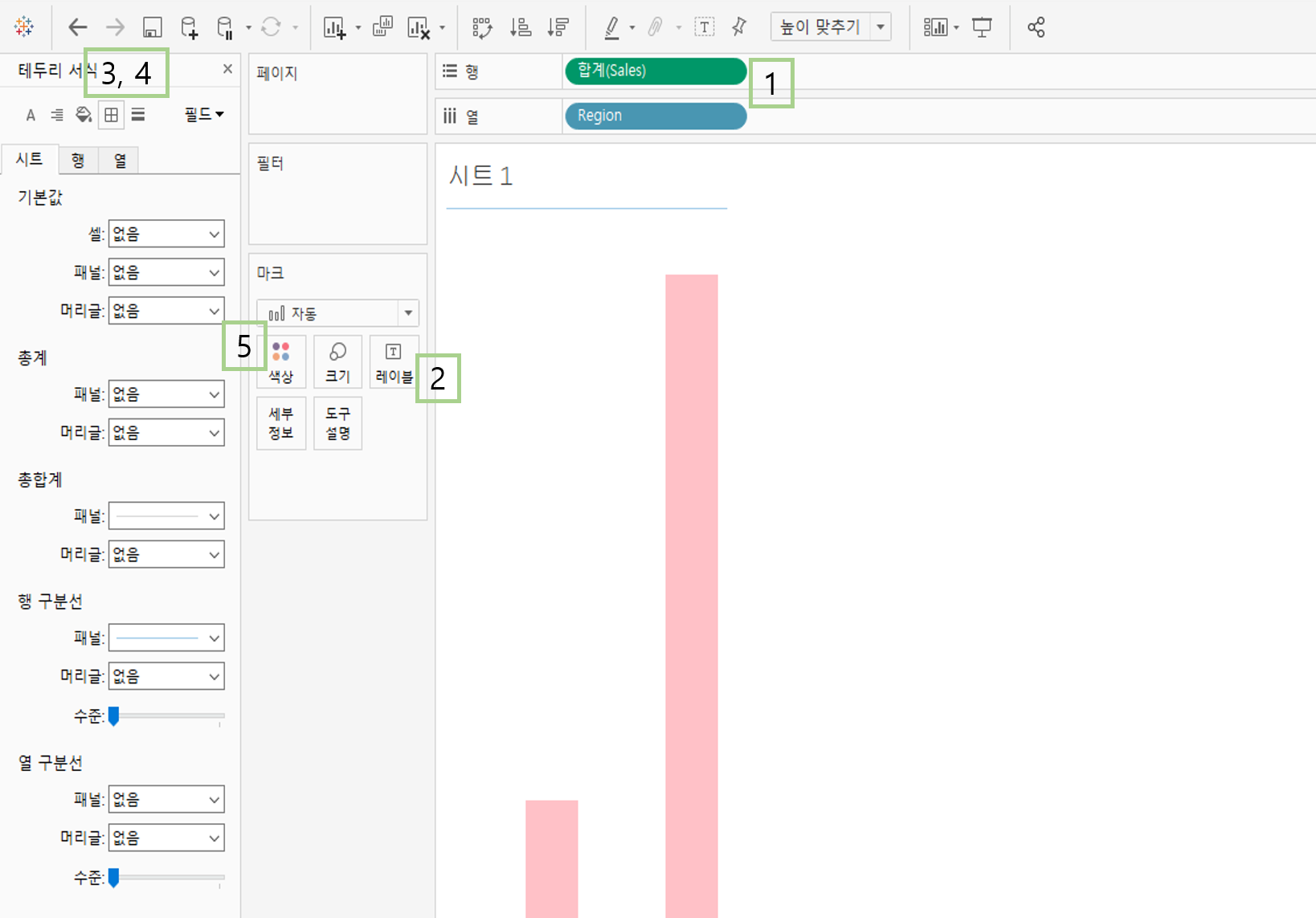Click the highlight pen icon
The height and width of the screenshot is (918, 1316).
click(612, 27)
